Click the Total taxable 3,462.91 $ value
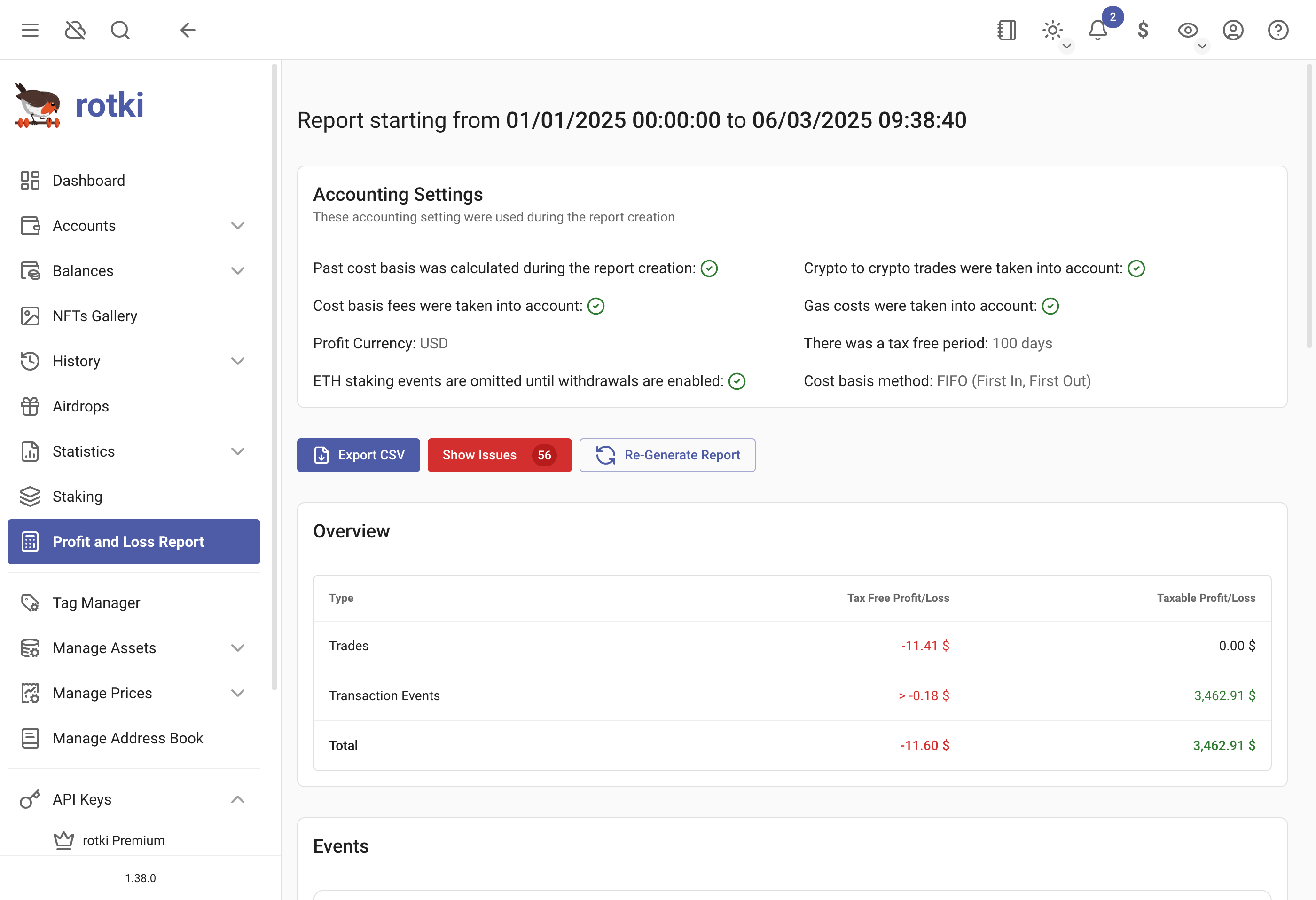The image size is (1316, 900). tap(1224, 745)
